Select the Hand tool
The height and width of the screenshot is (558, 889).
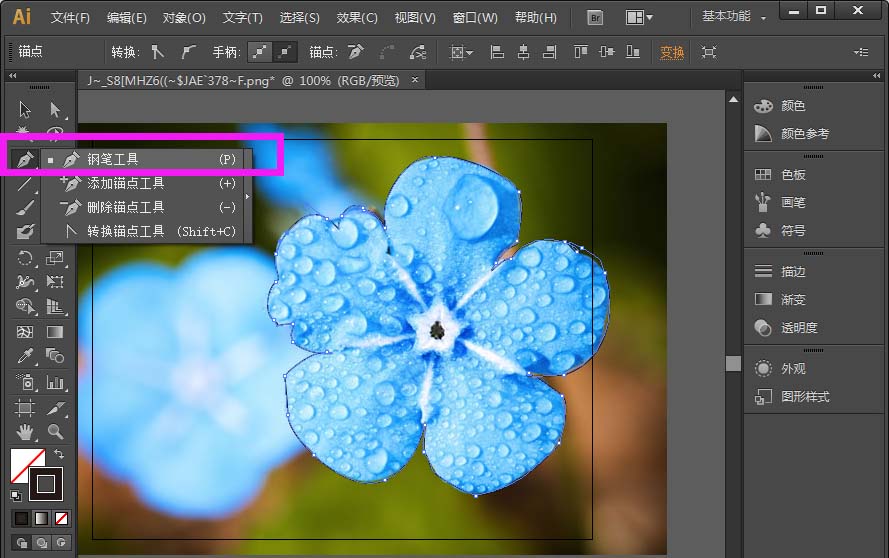tap(24, 432)
